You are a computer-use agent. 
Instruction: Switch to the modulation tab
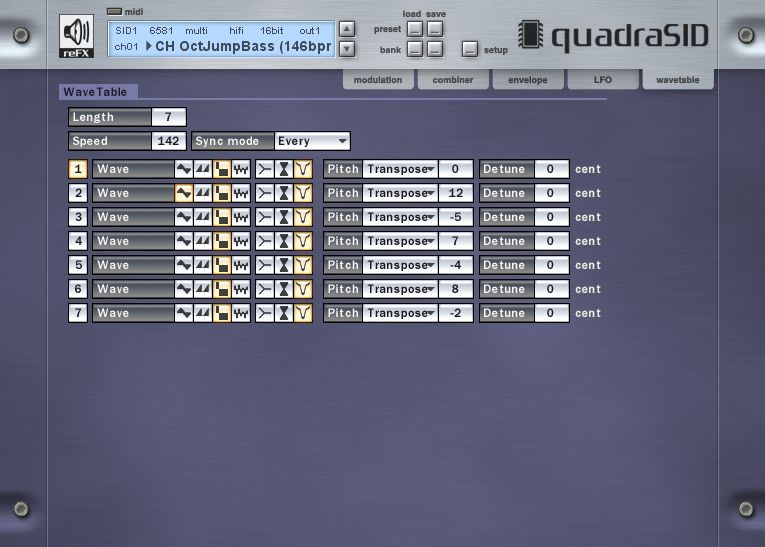coord(378,80)
